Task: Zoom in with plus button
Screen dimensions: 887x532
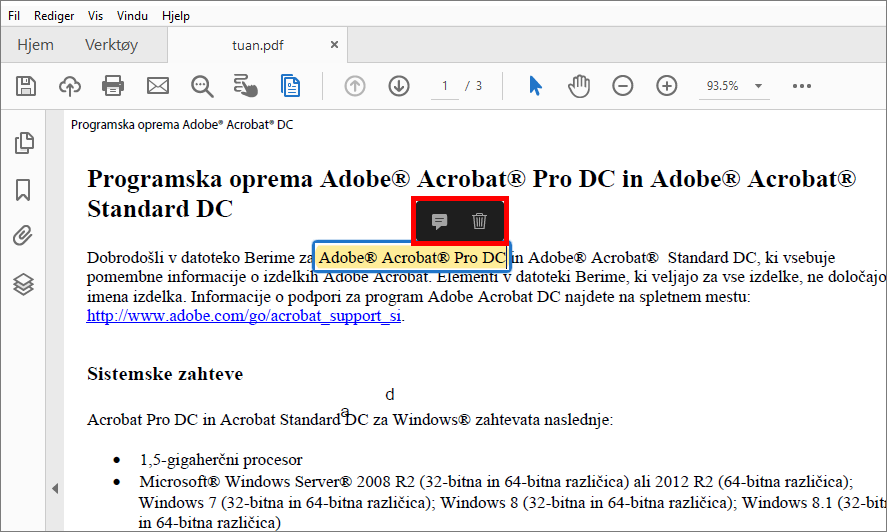Action: 667,86
